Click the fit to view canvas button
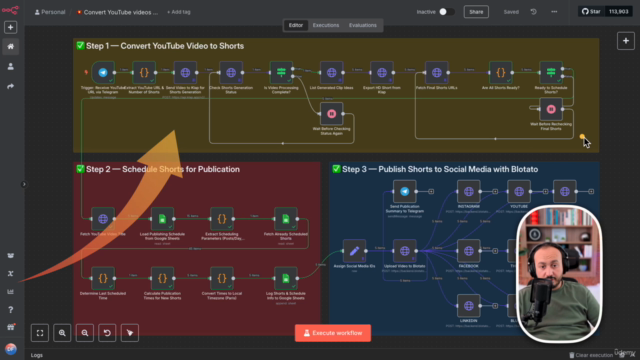 pyautogui.click(x=40, y=333)
